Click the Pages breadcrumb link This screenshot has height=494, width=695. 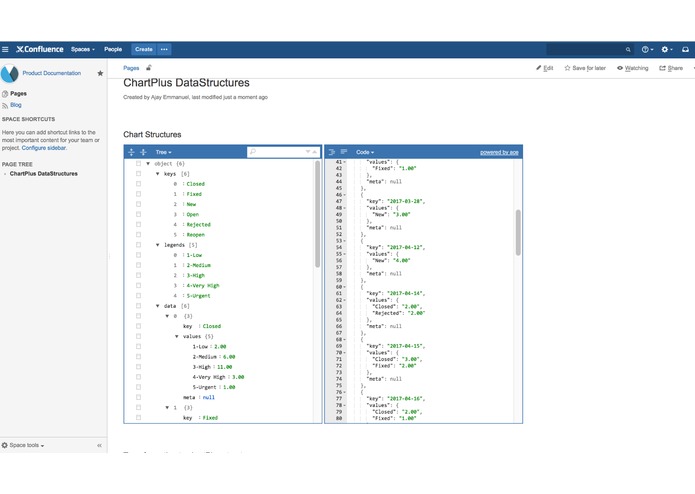(x=131, y=68)
